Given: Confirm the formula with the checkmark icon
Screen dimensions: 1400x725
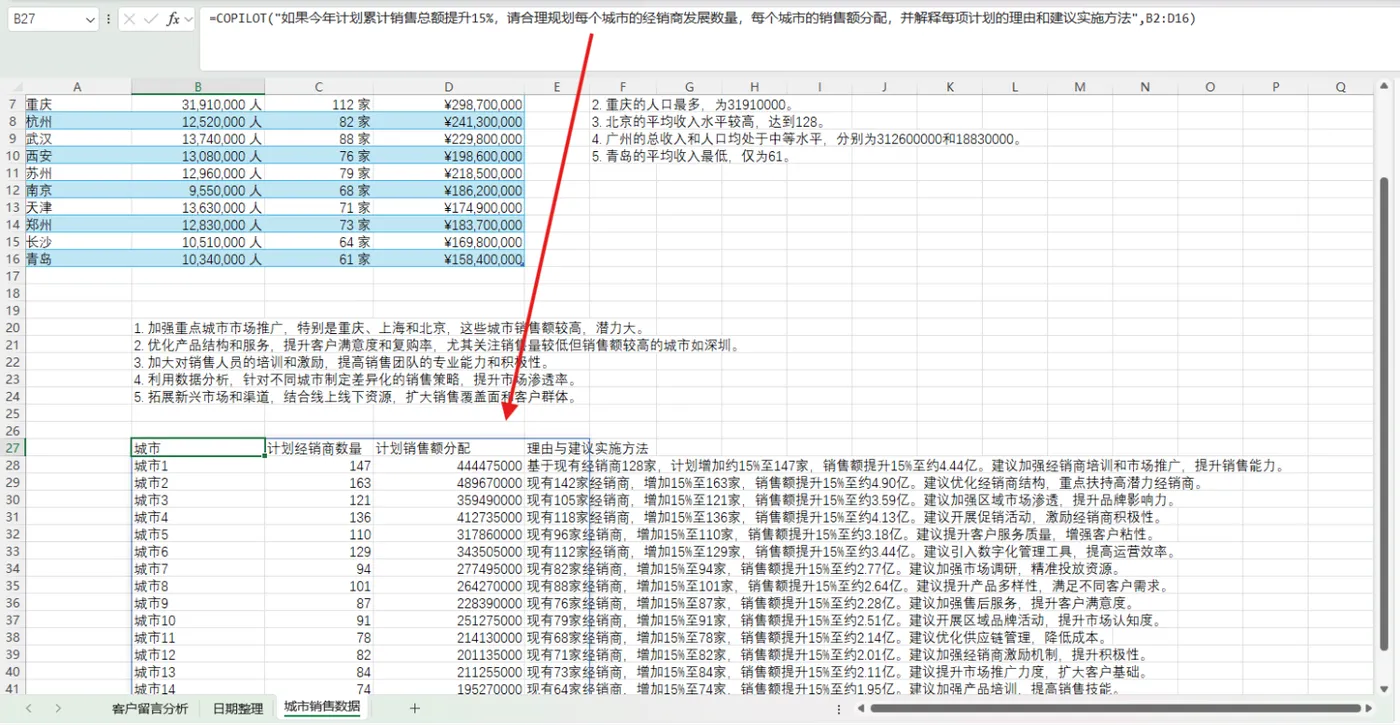Looking at the screenshot, I should [x=150, y=19].
